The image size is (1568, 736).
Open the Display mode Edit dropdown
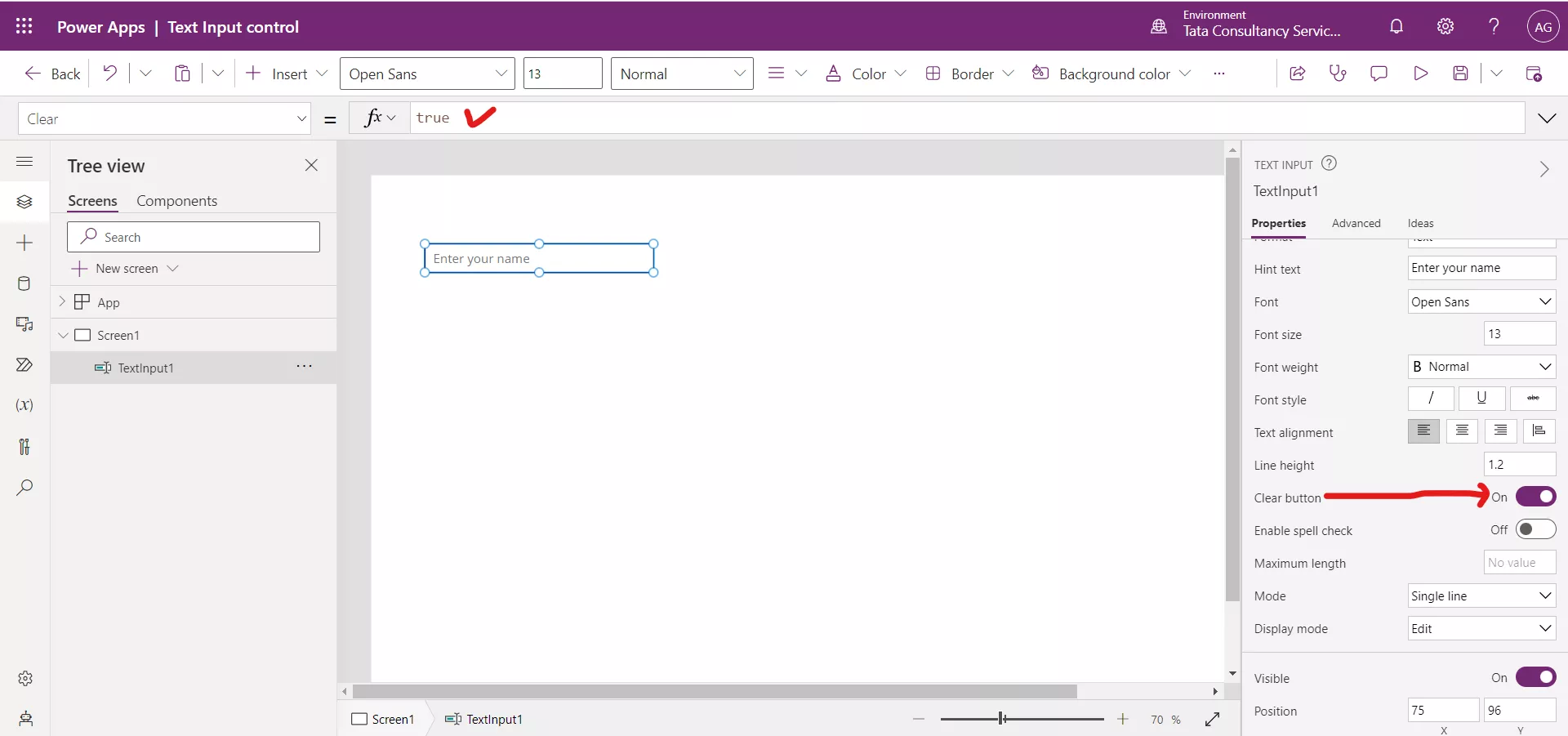coord(1481,628)
